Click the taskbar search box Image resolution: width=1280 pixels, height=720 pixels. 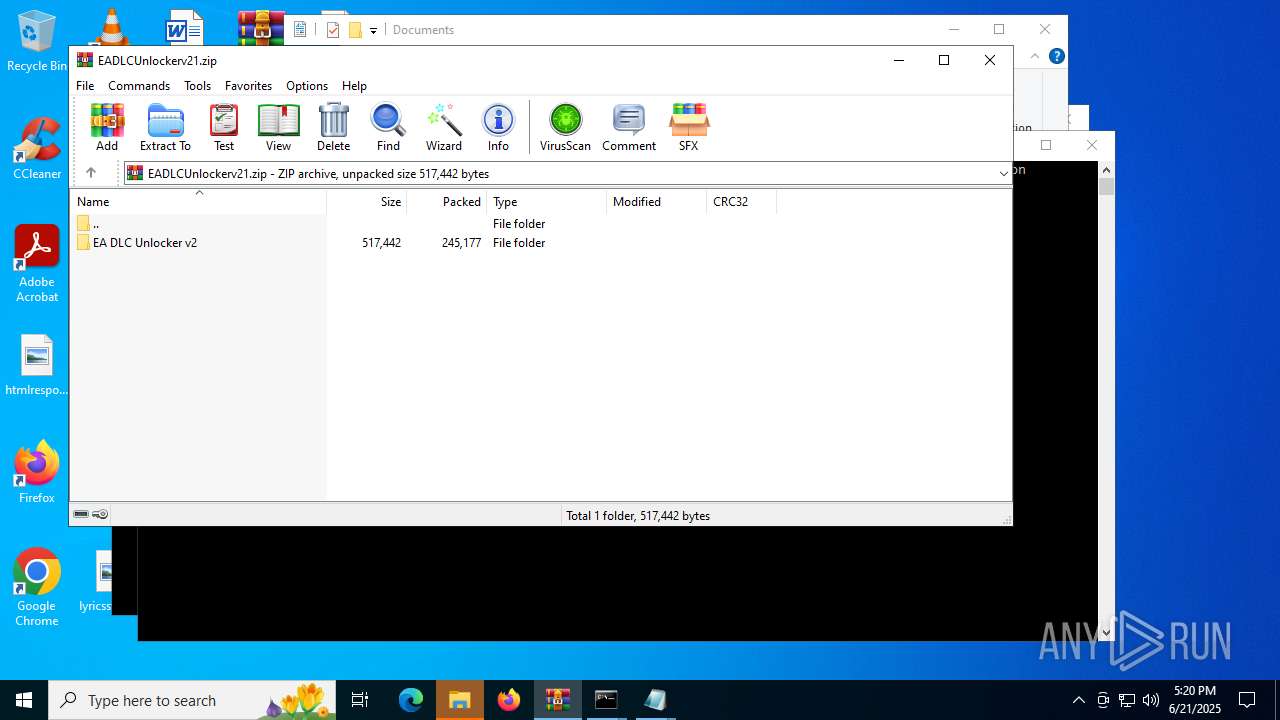pos(192,700)
